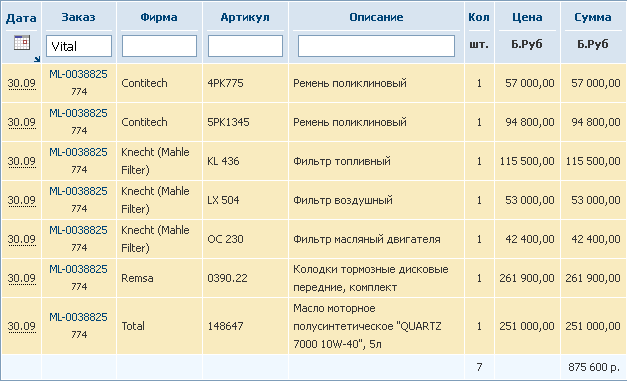Click date 30.09 in the OC 230 row
This screenshot has width=627, height=381.
click(x=22, y=239)
